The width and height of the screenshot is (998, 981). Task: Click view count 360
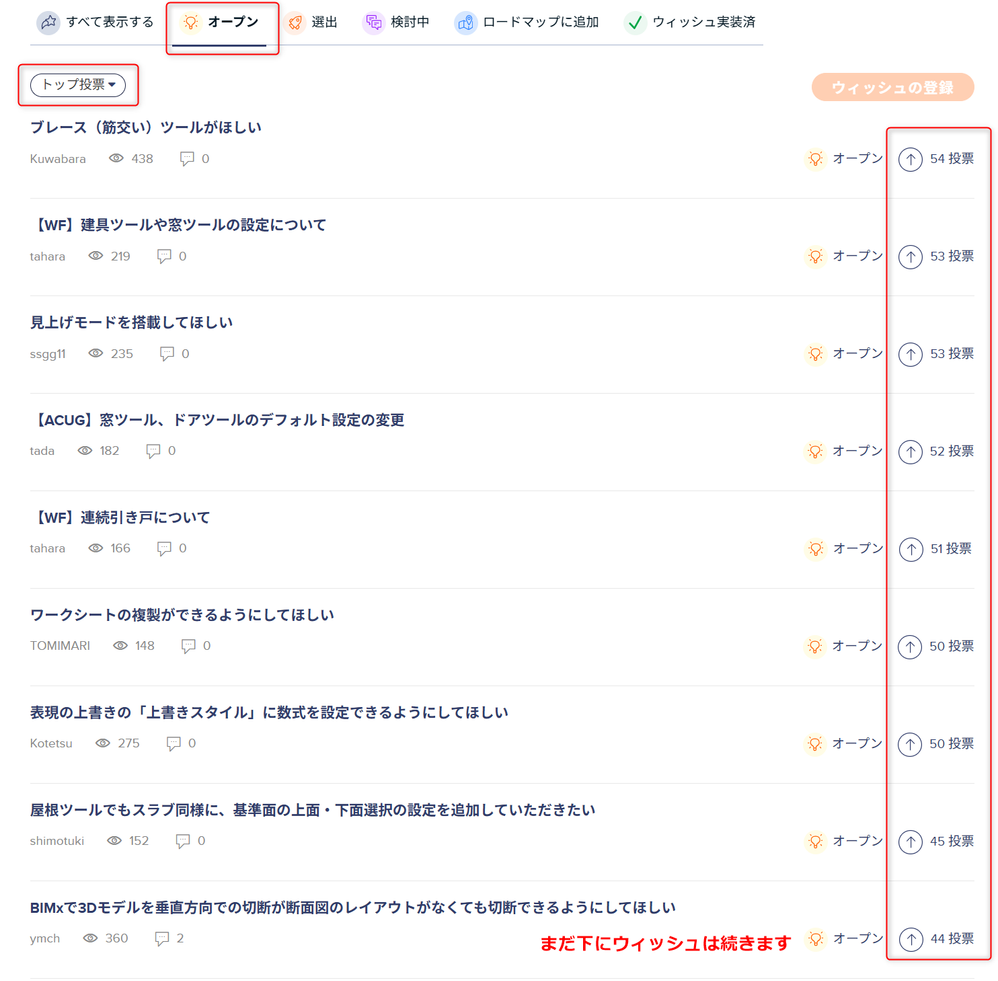[x=116, y=938]
